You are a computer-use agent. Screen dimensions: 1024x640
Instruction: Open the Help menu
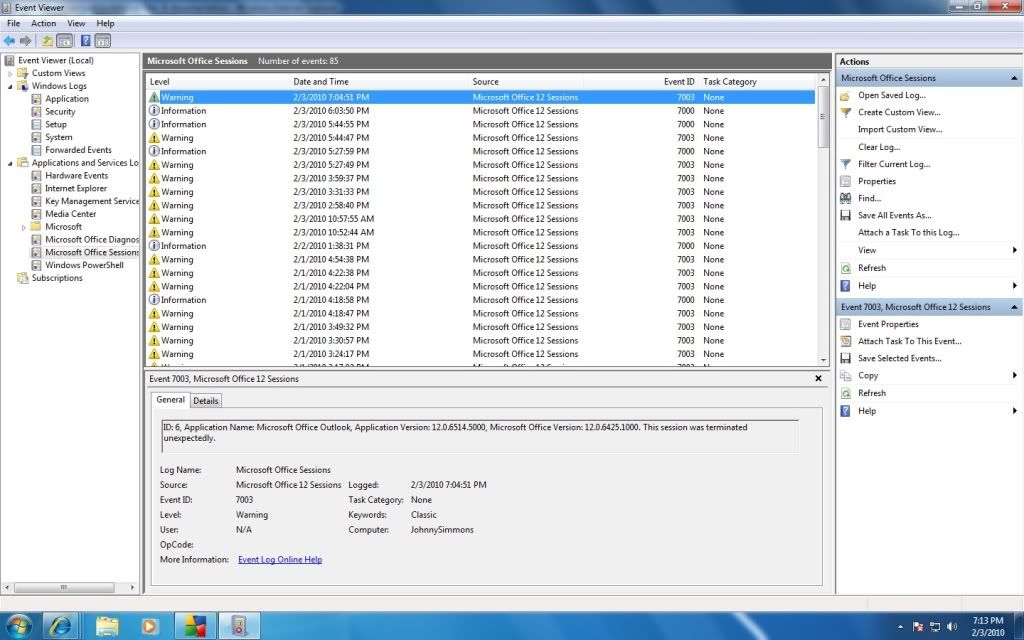pos(105,23)
